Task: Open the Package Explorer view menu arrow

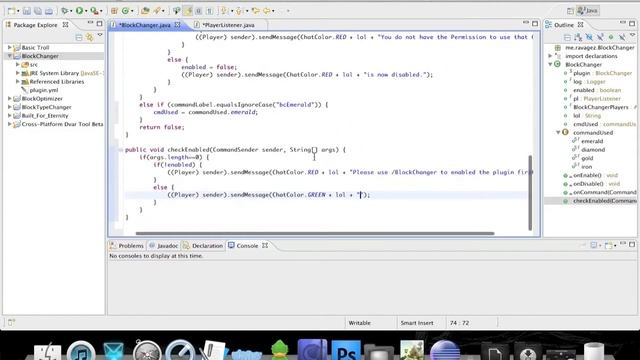Action: pyautogui.click(x=100, y=36)
